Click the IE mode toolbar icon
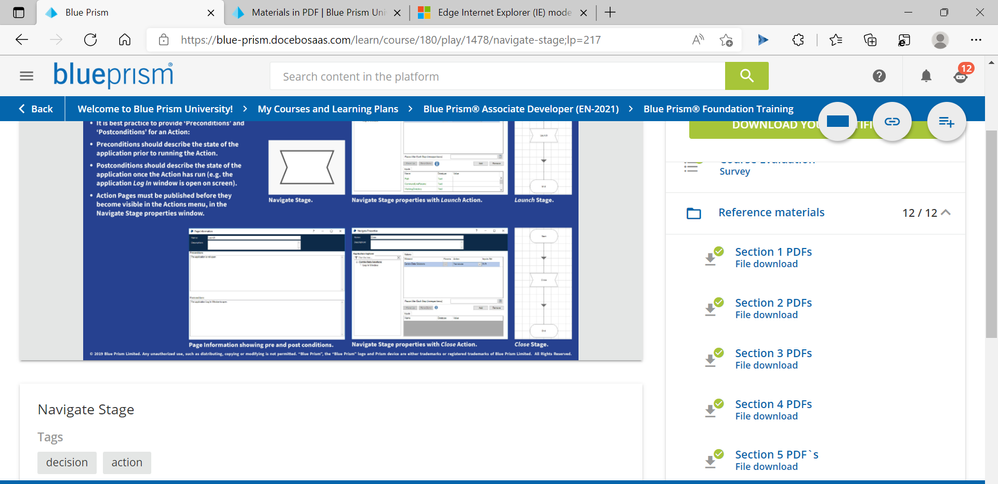The image size is (998, 484). pos(904,40)
